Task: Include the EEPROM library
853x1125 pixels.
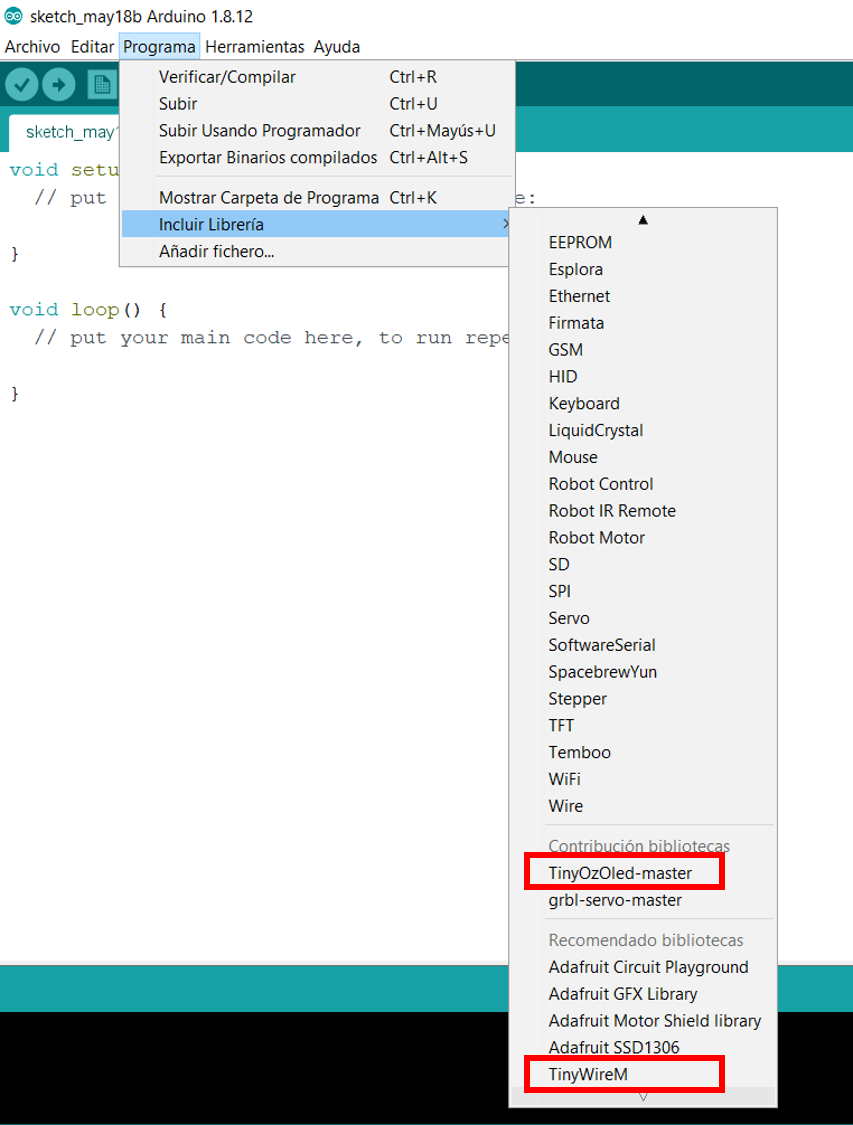Action: coord(643,243)
